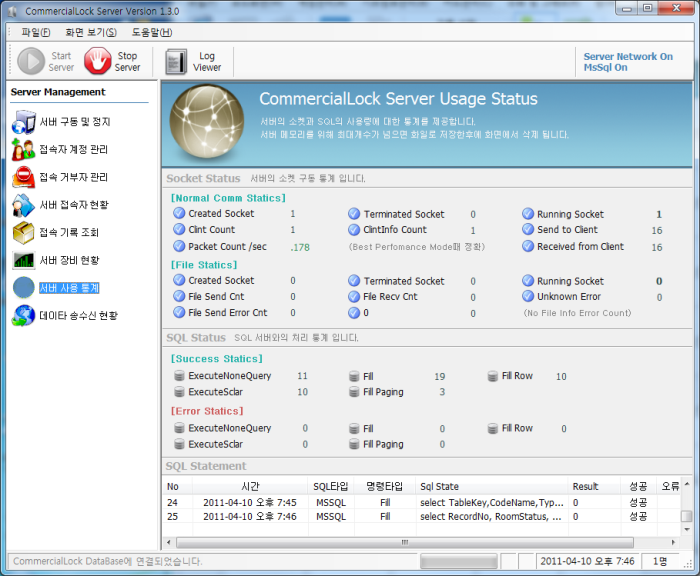Click the '2011-04-10 오후 7:45' time cell
The image size is (700, 576).
coord(250,503)
